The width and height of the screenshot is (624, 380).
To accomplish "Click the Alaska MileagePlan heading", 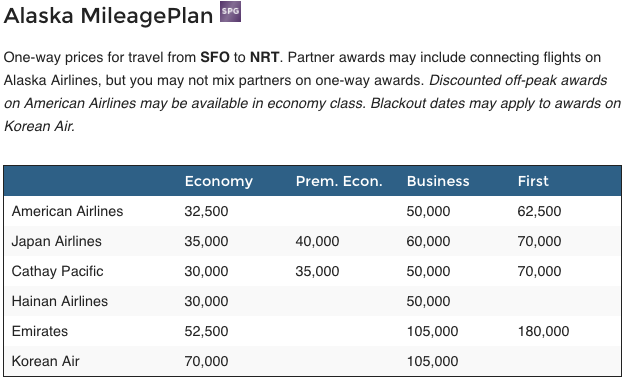I will [x=108, y=16].
